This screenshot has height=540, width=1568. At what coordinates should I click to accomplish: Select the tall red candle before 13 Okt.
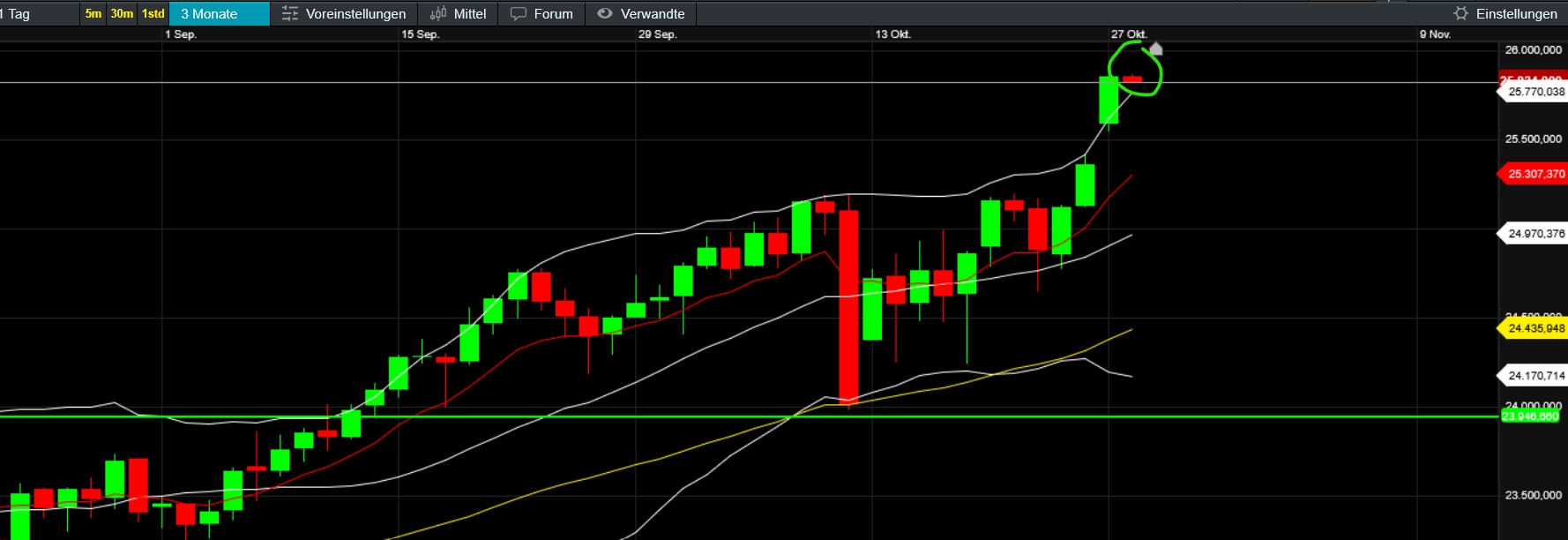(x=848, y=305)
